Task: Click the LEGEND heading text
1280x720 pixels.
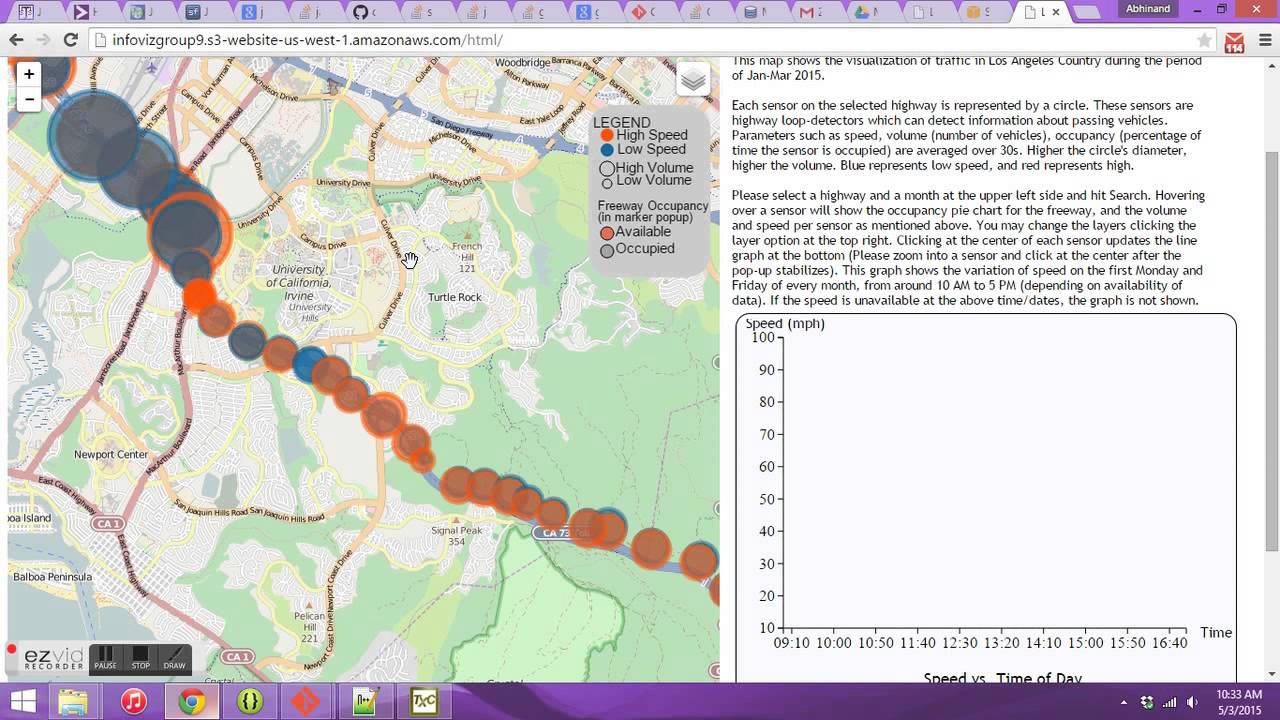Action: point(622,122)
